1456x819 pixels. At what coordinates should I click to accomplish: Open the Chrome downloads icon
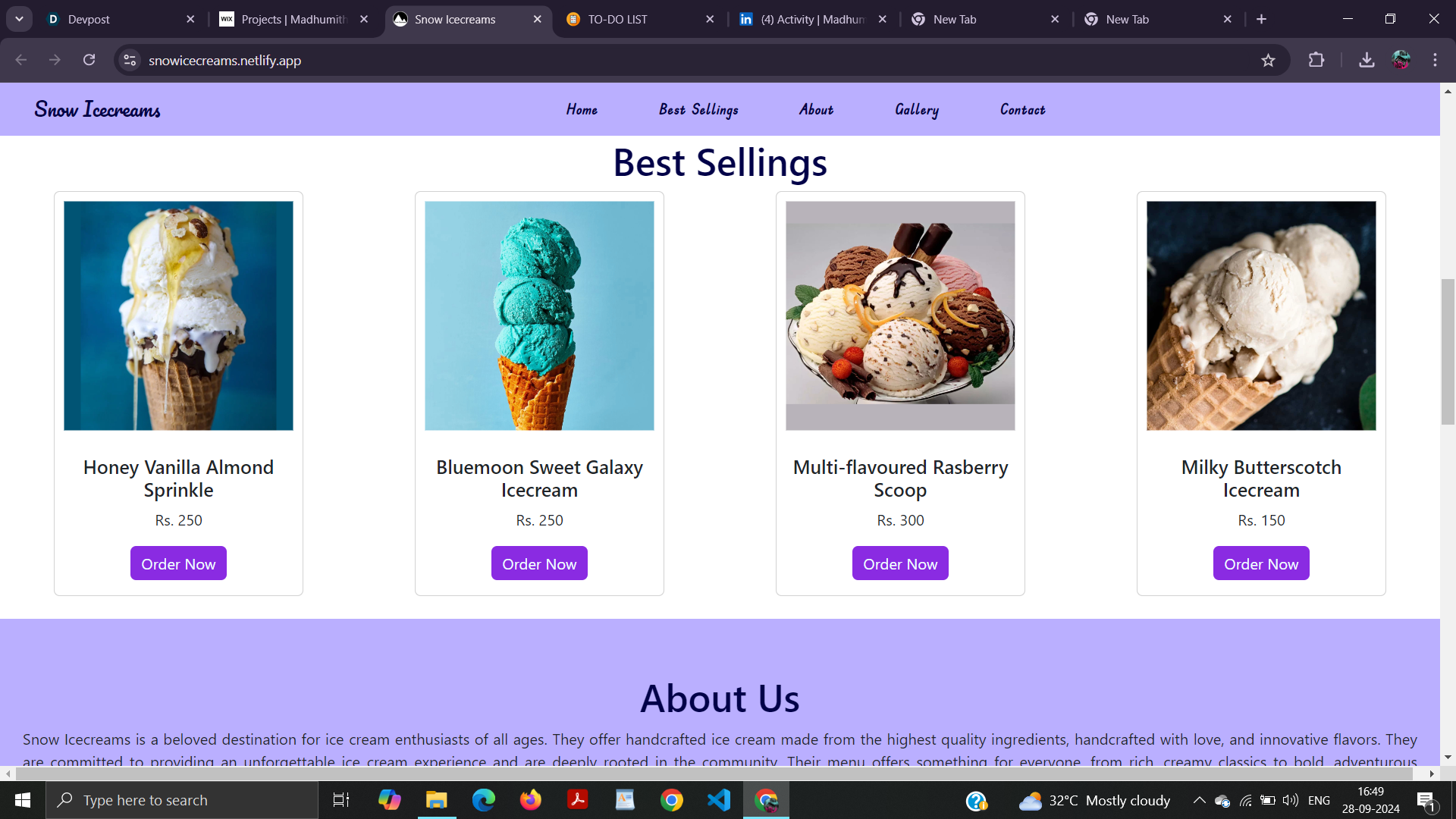1367,60
